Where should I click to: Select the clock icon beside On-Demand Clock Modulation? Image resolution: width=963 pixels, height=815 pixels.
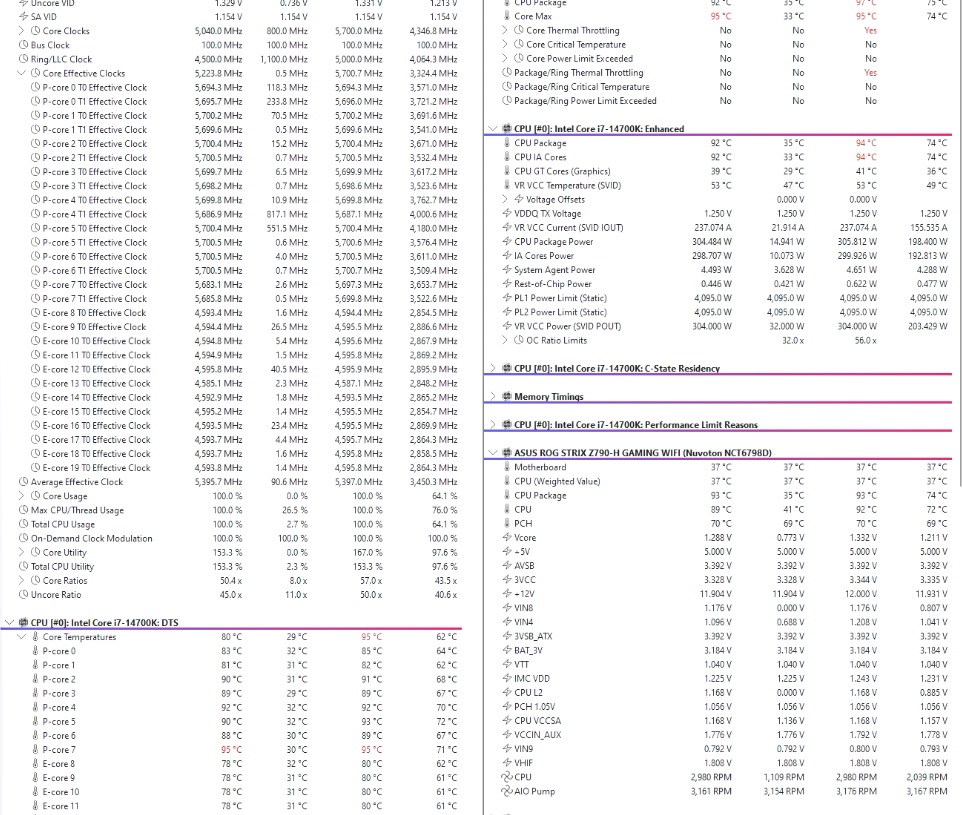pyautogui.click(x=24, y=539)
